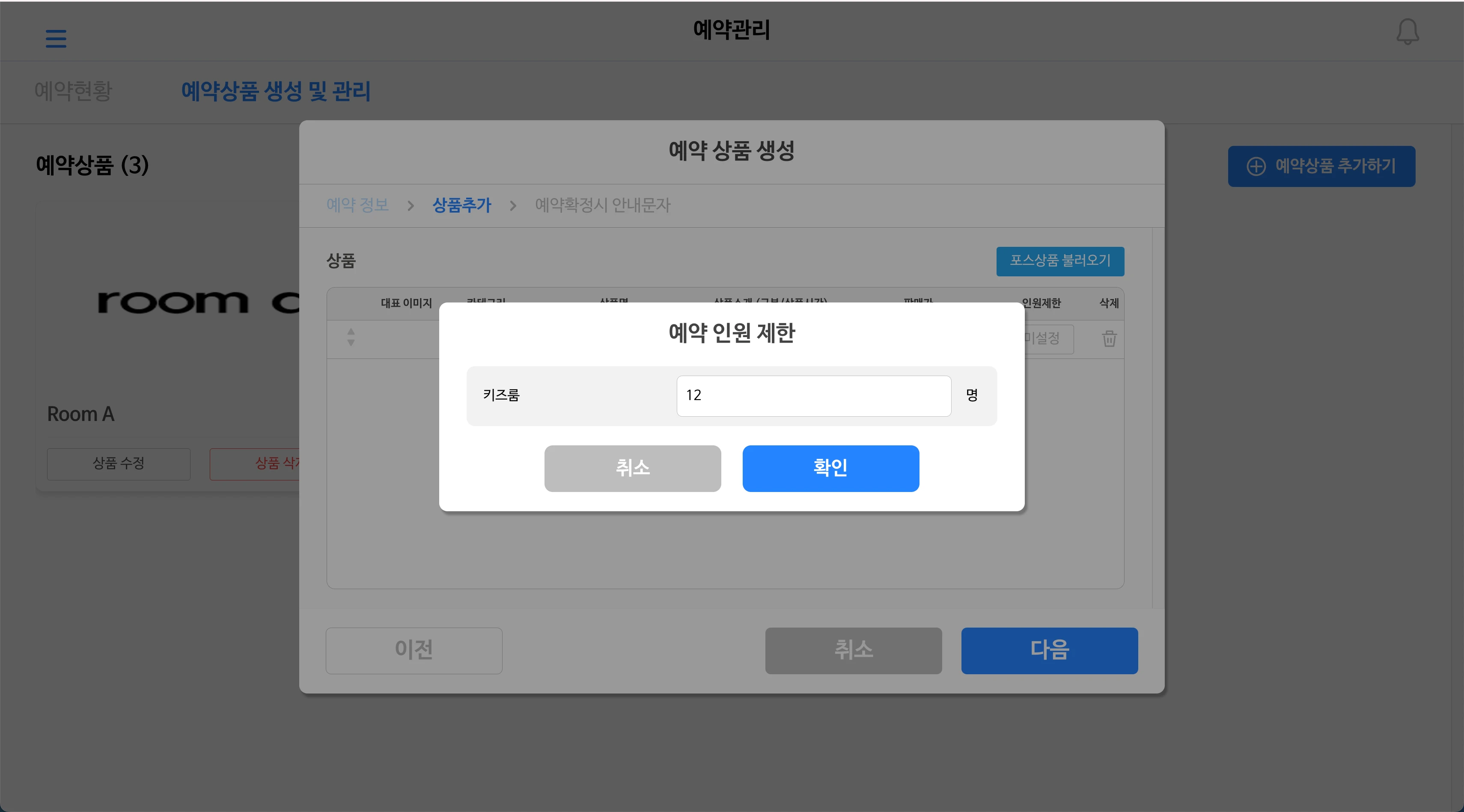Click the 포스상품 불러오기 button

click(x=1060, y=261)
